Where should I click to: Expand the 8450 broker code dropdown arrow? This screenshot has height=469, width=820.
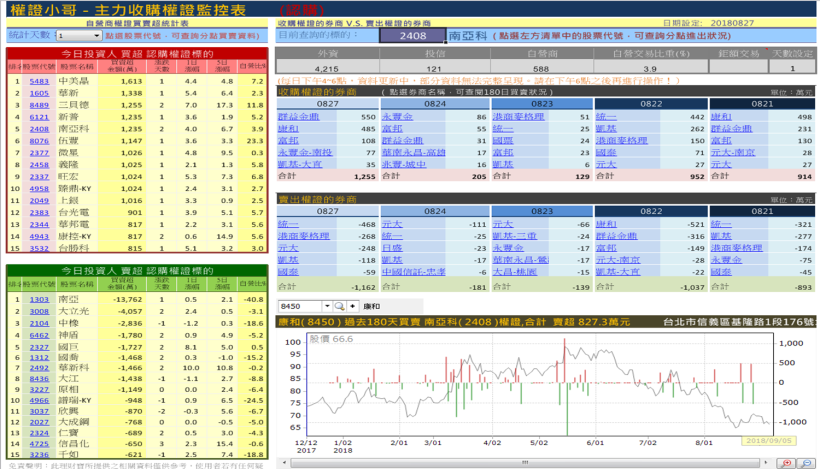pyautogui.click(x=327, y=306)
